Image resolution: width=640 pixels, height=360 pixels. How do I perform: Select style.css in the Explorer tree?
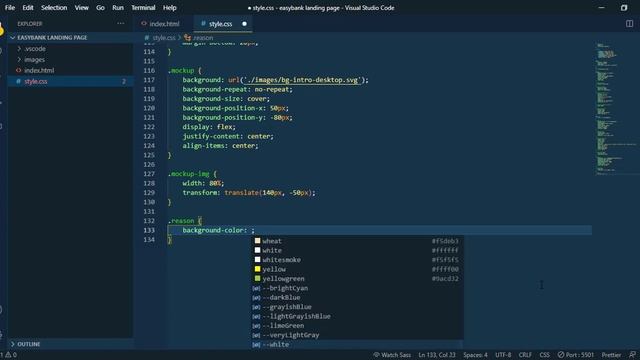[70, 81]
